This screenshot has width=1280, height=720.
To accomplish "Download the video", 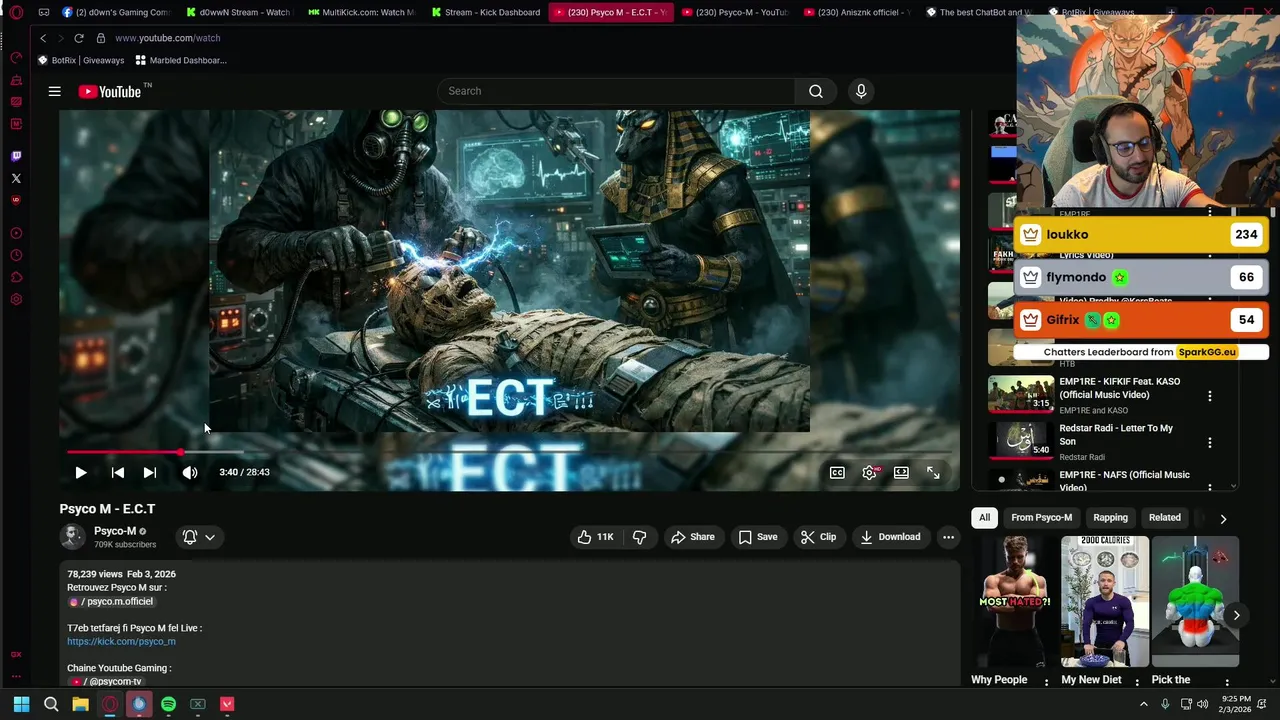I will click(x=890, y=537).
